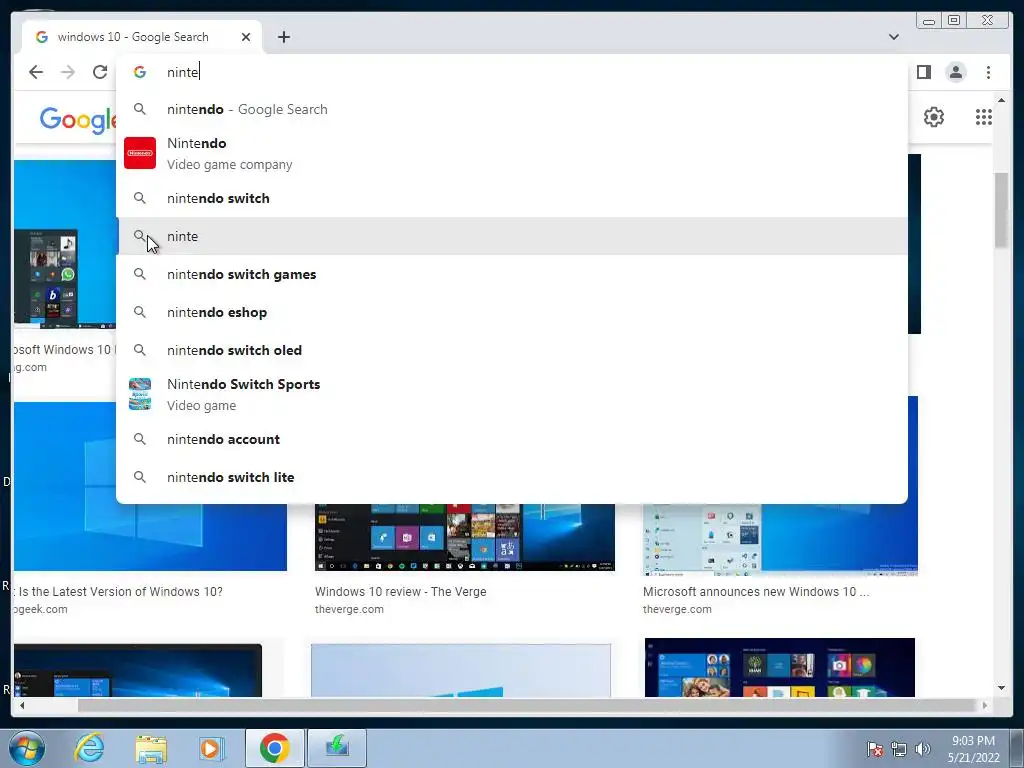Click the red Nintendo logo icon
The height and width of the screenshot is (768, 1024).
coord(140,153)
